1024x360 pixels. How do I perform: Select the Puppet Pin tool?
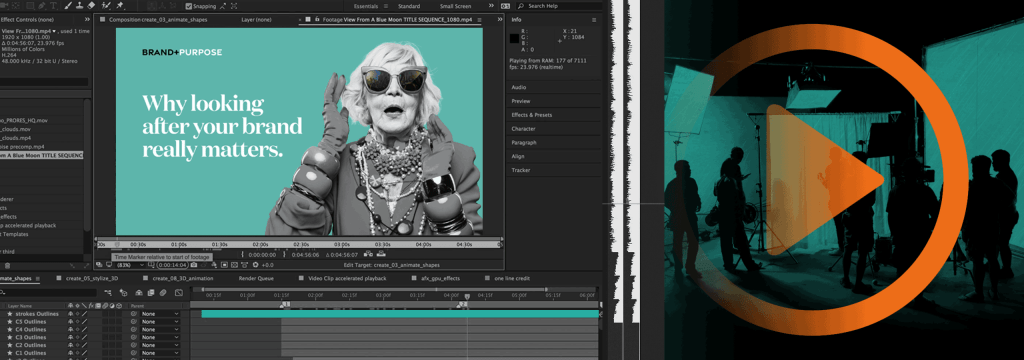(x=119, y=6)
